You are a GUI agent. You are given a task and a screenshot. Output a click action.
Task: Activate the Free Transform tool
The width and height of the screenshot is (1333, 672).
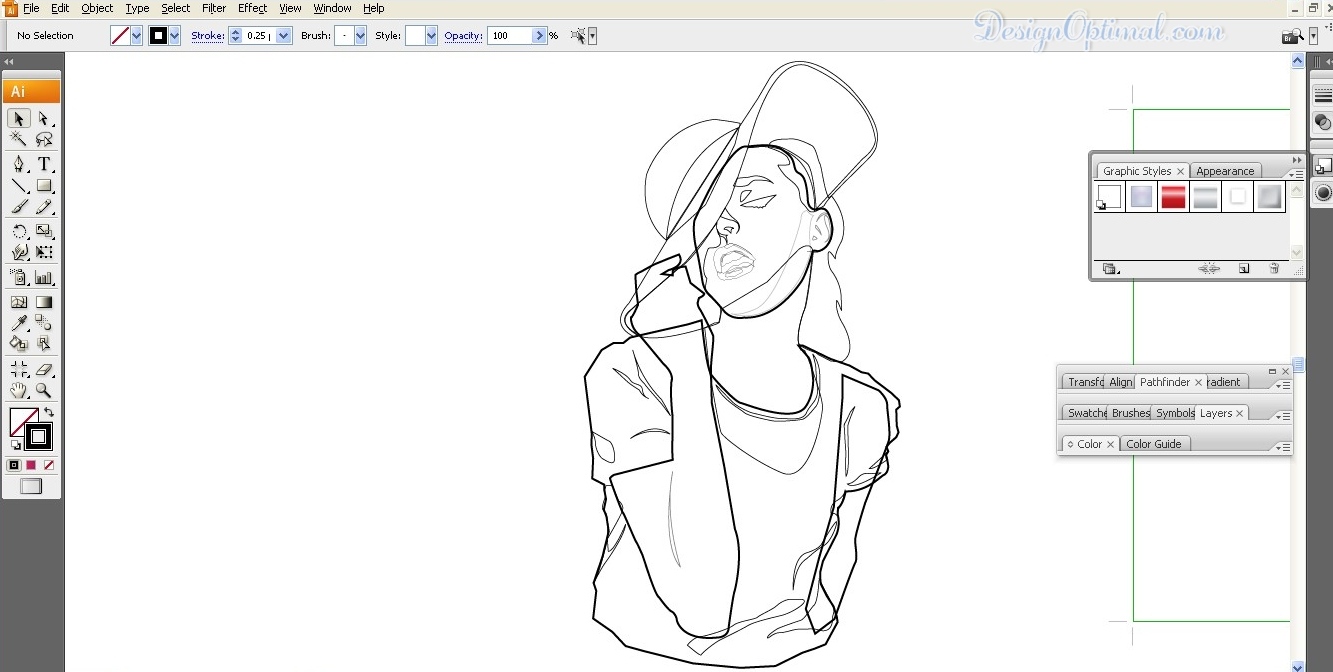pyautogui.click(x=44, y=252)
